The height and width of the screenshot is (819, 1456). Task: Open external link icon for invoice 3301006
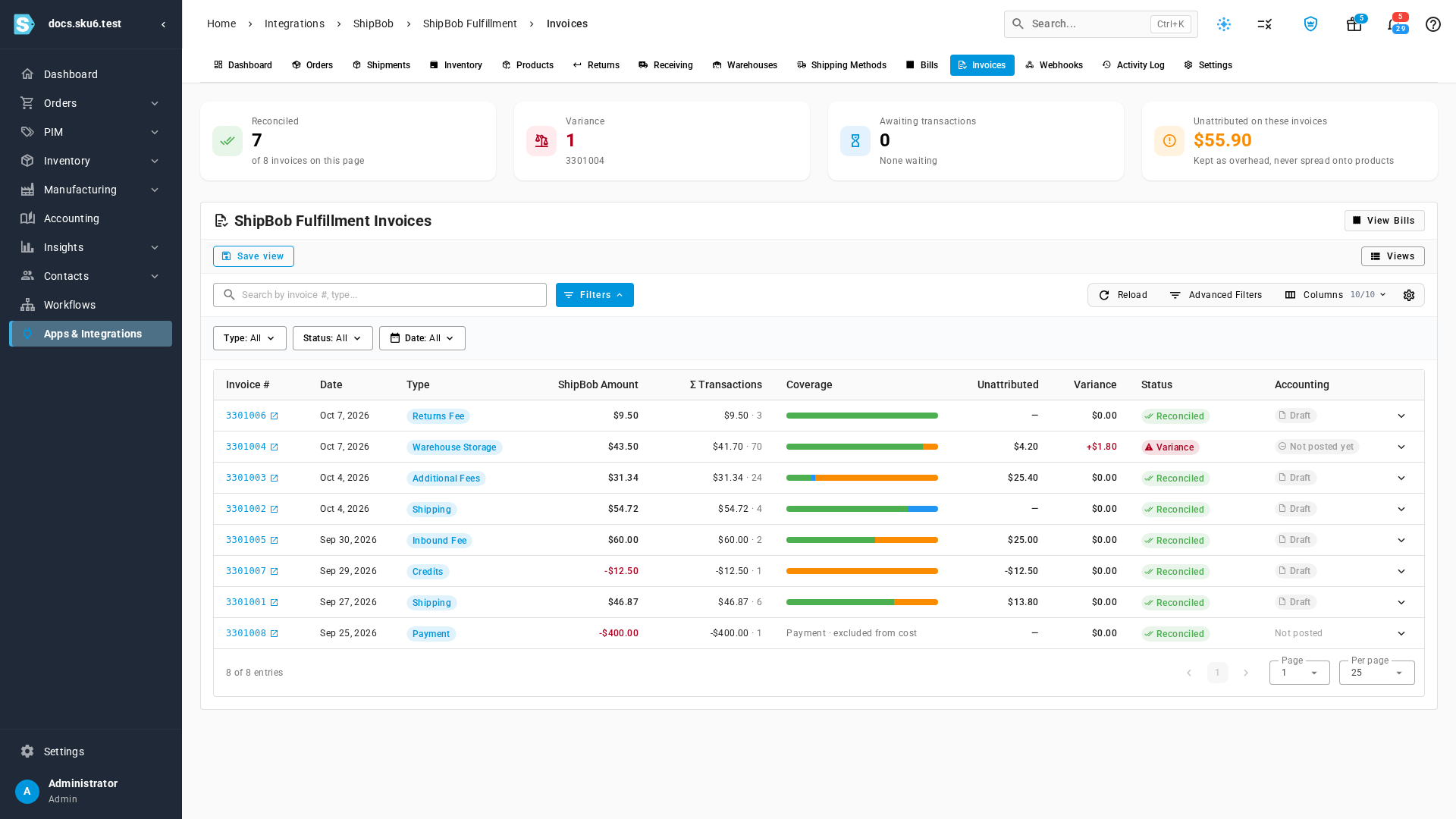click(x=274, y=416)
